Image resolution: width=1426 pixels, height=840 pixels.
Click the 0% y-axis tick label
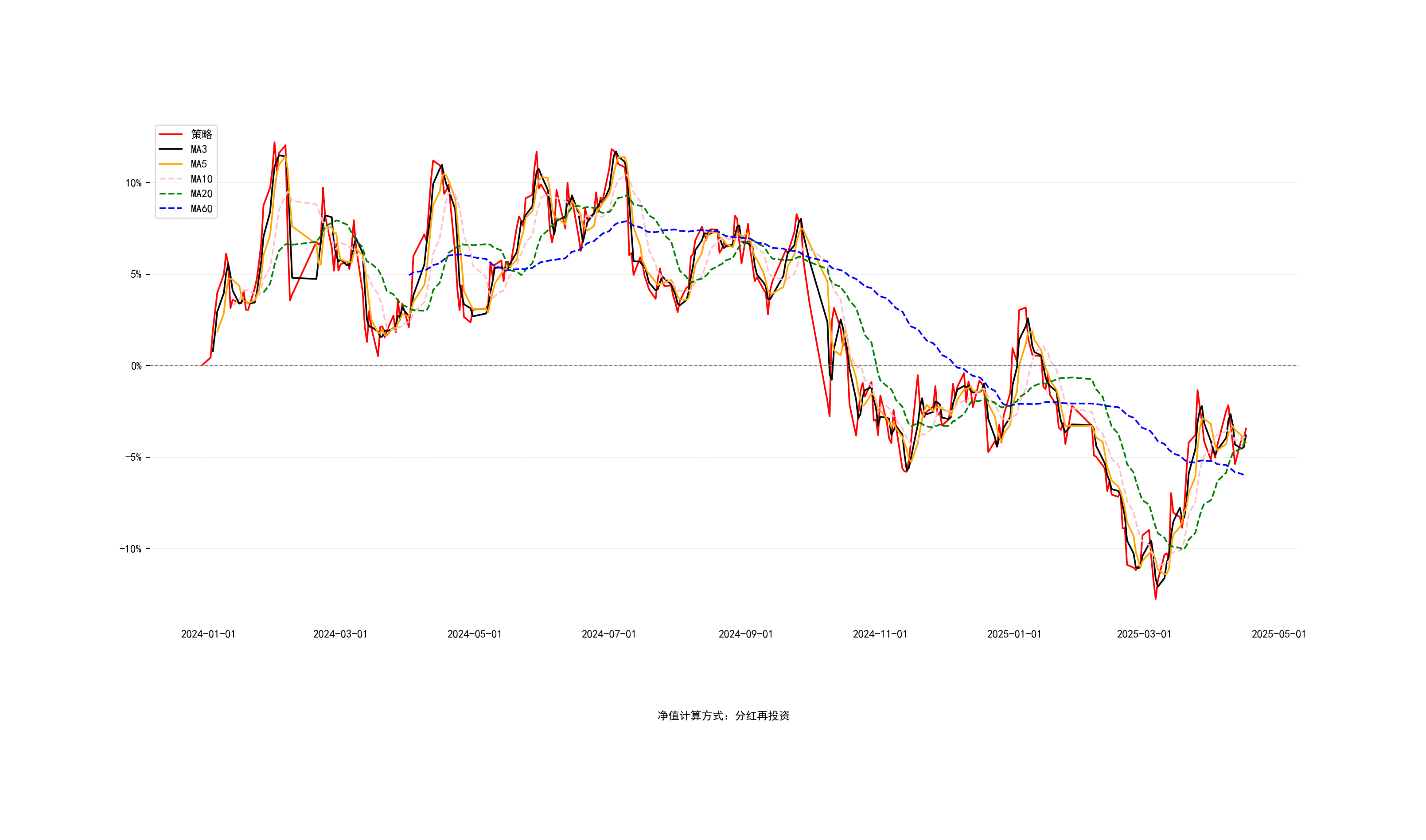coord(136,366)
